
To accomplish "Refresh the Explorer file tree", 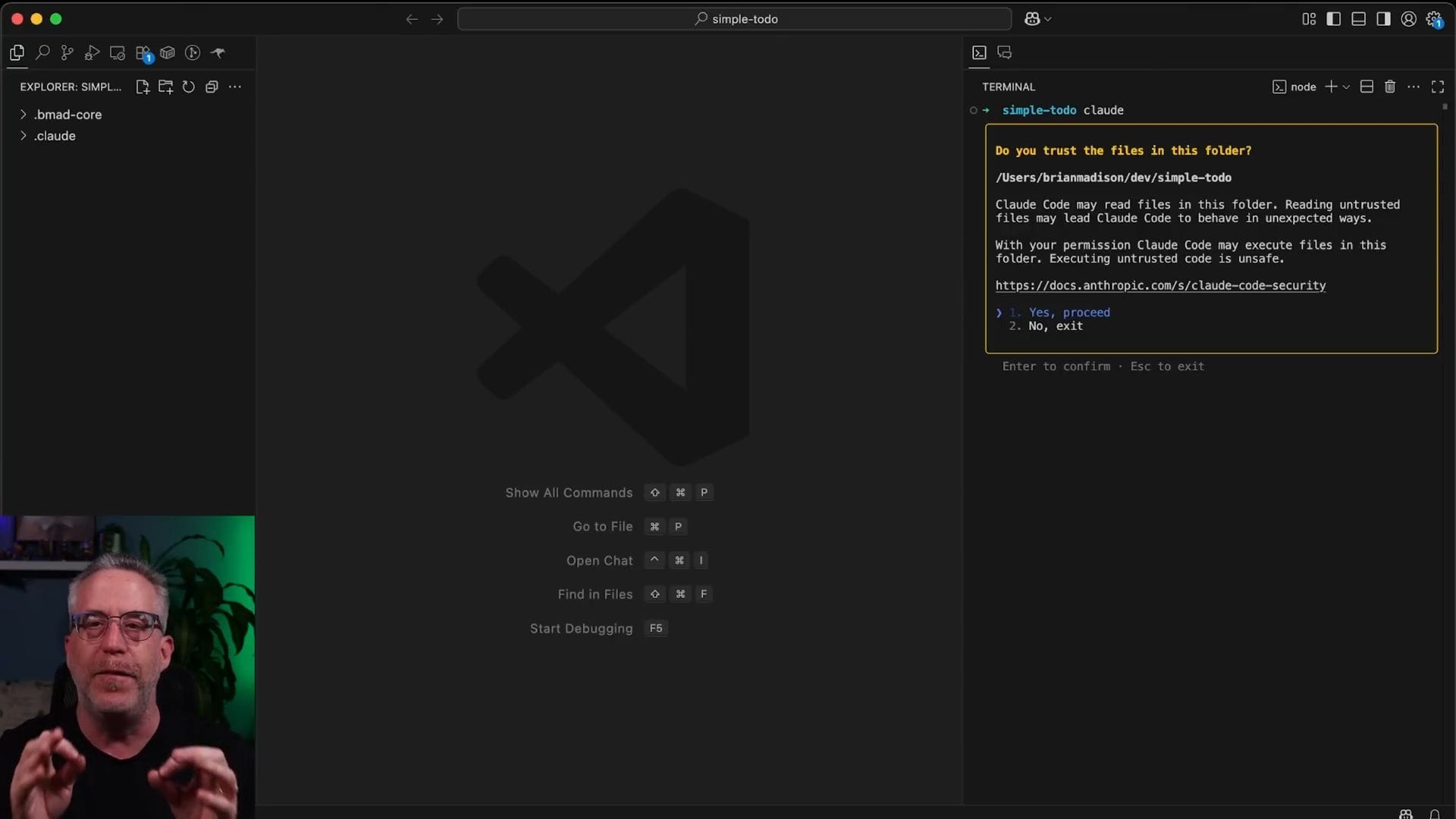I will [189, 87].
